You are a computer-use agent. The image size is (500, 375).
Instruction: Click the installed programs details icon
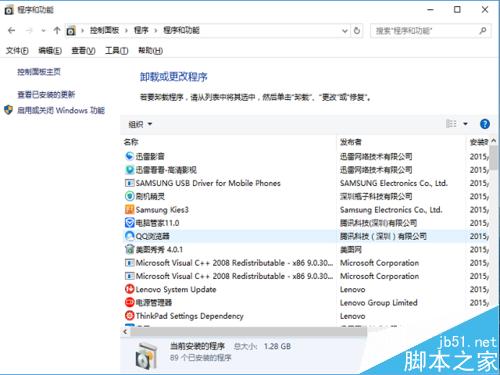146,356
